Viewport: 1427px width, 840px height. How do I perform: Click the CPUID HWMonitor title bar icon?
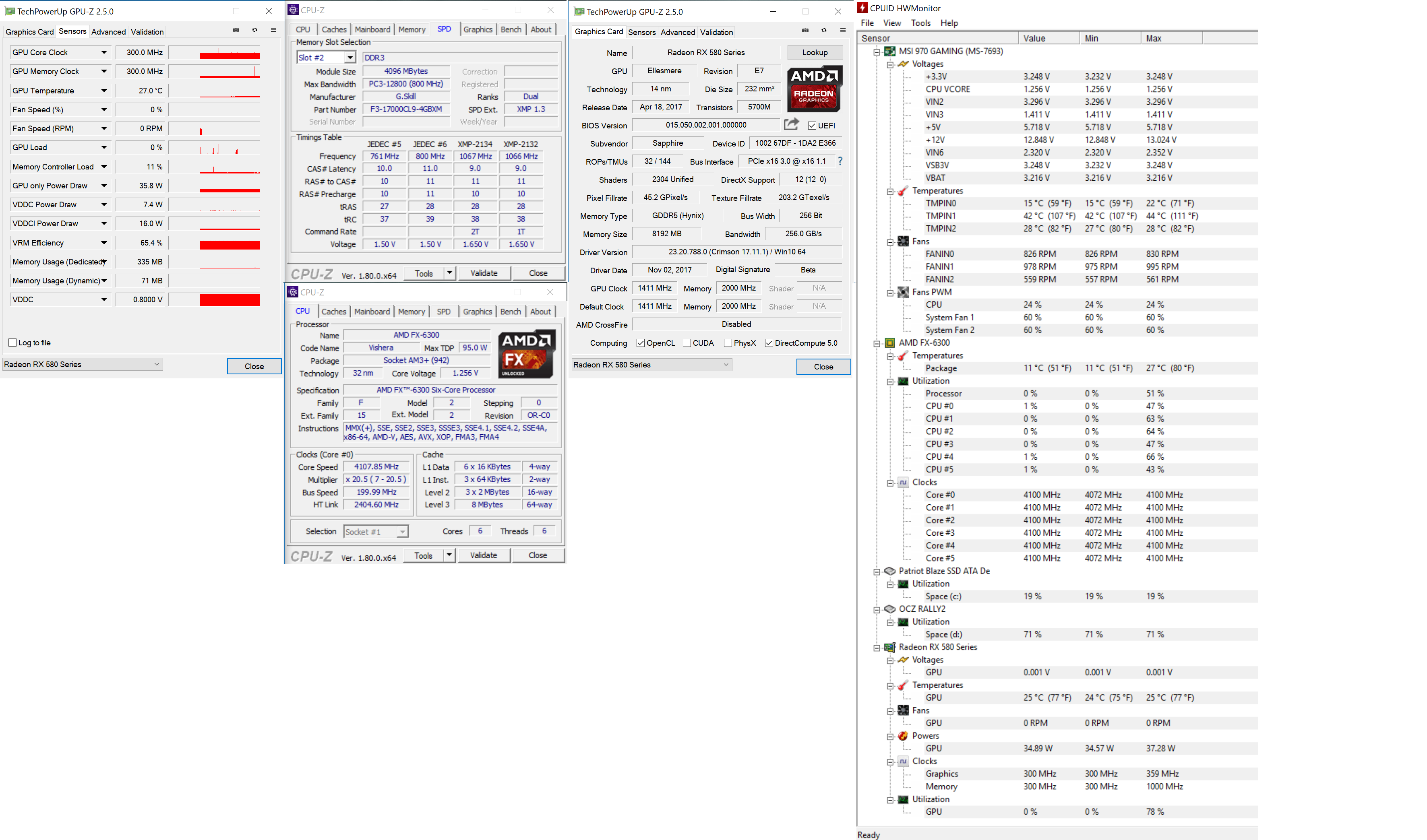(862, 8)
